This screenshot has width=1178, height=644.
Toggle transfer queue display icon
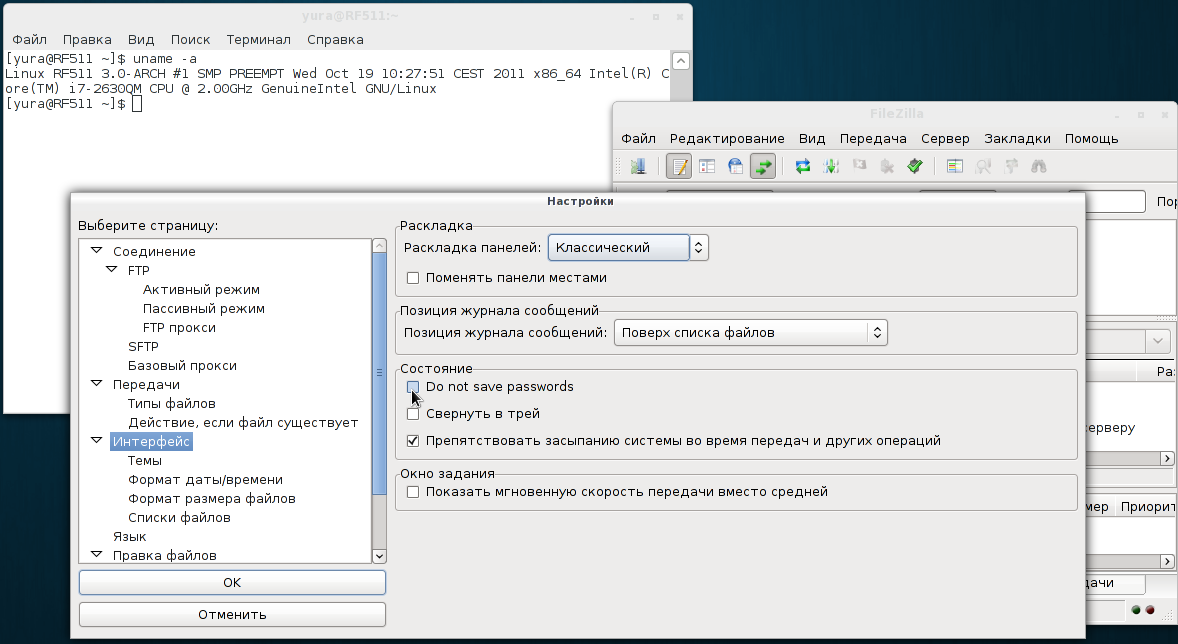click(764, 166)
